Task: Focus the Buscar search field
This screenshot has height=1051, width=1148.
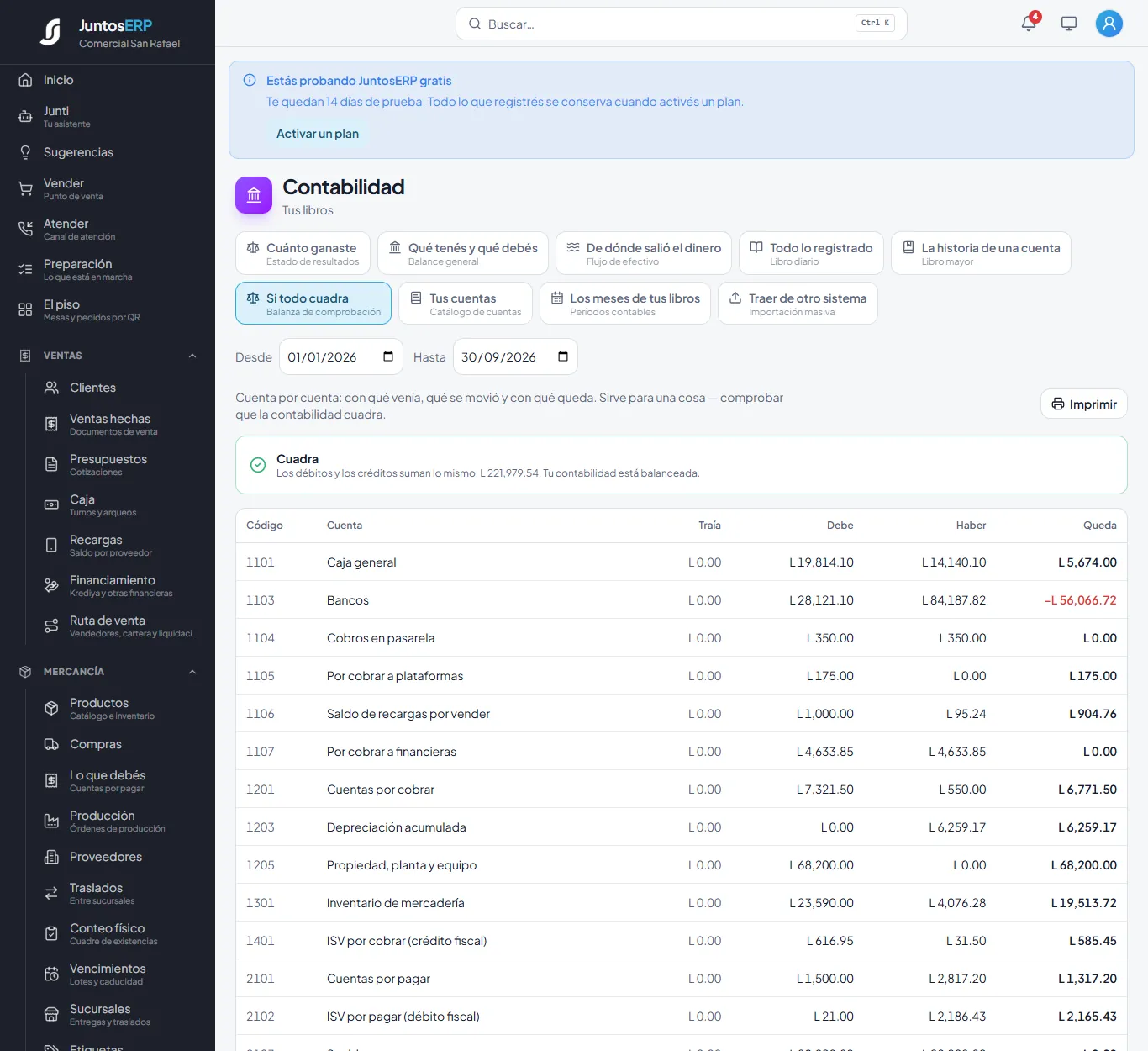Action: coord(682,24)
